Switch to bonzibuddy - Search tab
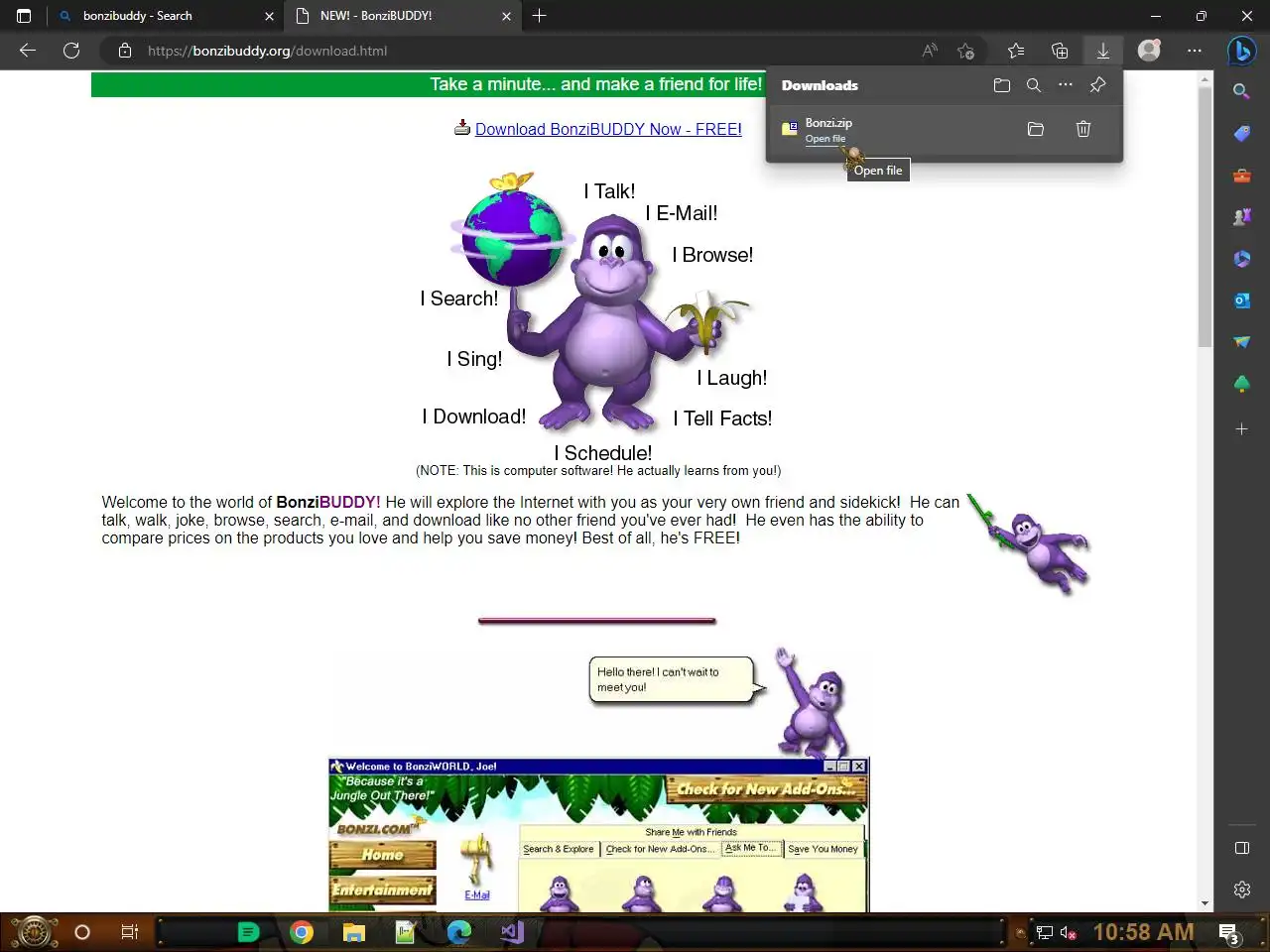1270x952 pixels. 165,16
